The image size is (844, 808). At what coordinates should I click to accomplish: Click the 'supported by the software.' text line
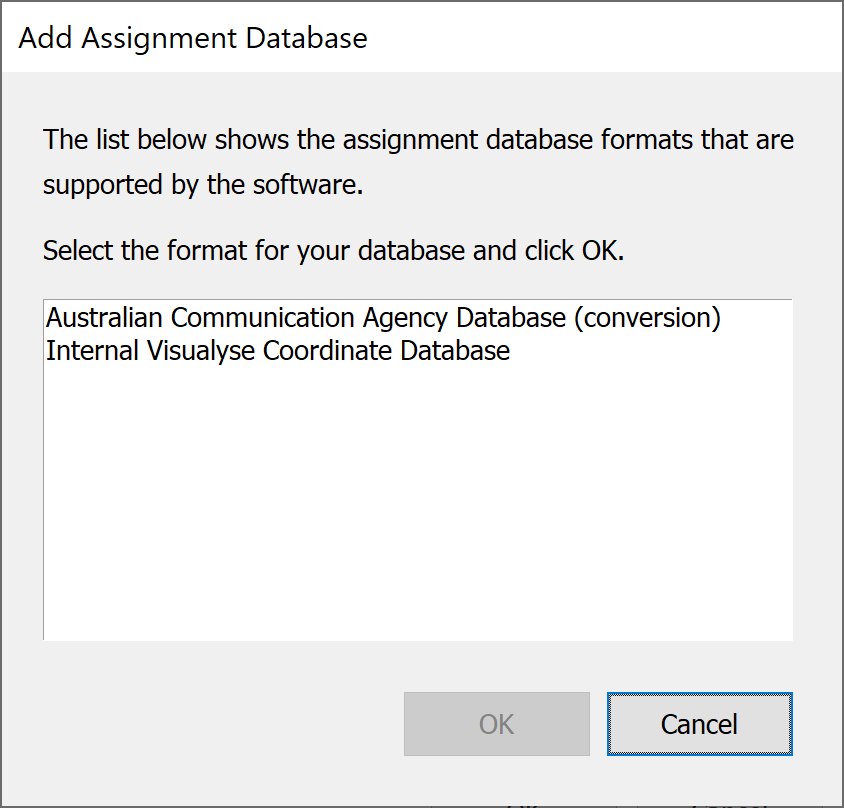pyautogui.click(x=203, y=185)
